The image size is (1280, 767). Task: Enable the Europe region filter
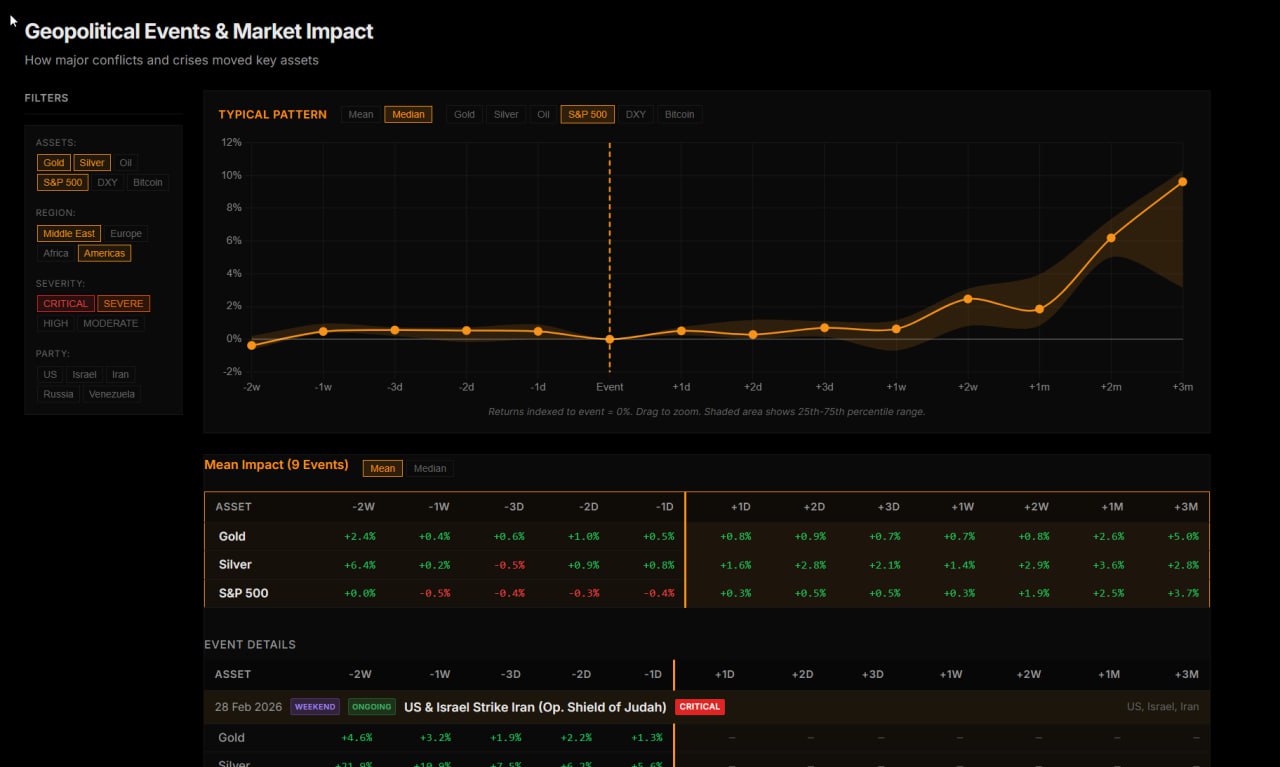click(126, 233)
